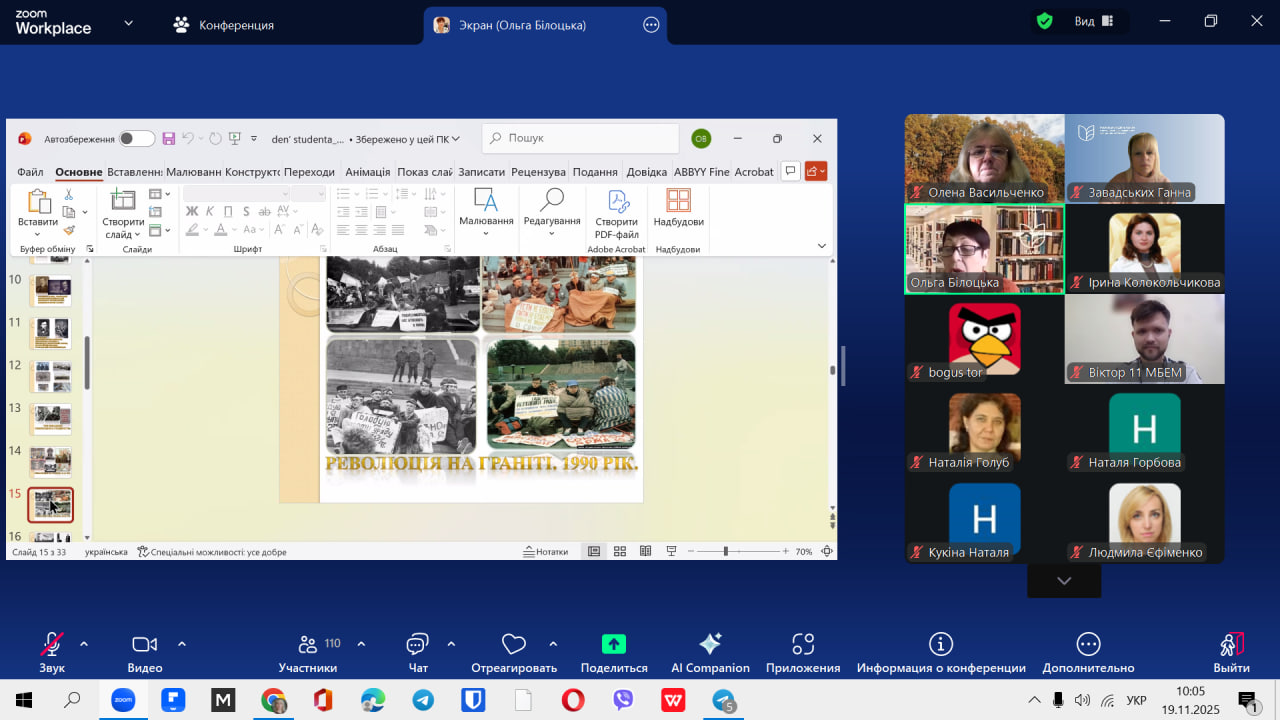Unmute the microphone

point(51,644)
